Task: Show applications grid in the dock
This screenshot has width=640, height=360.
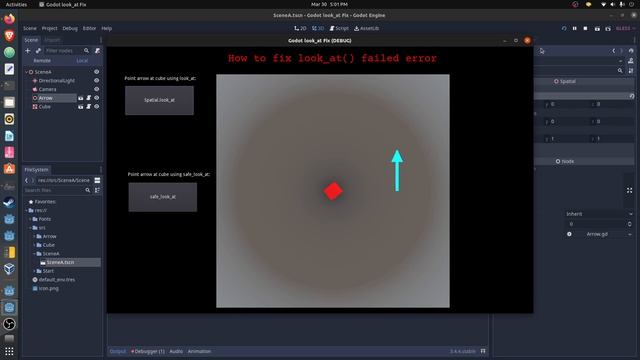Action: pyautogui.click(x=9, y=351)
